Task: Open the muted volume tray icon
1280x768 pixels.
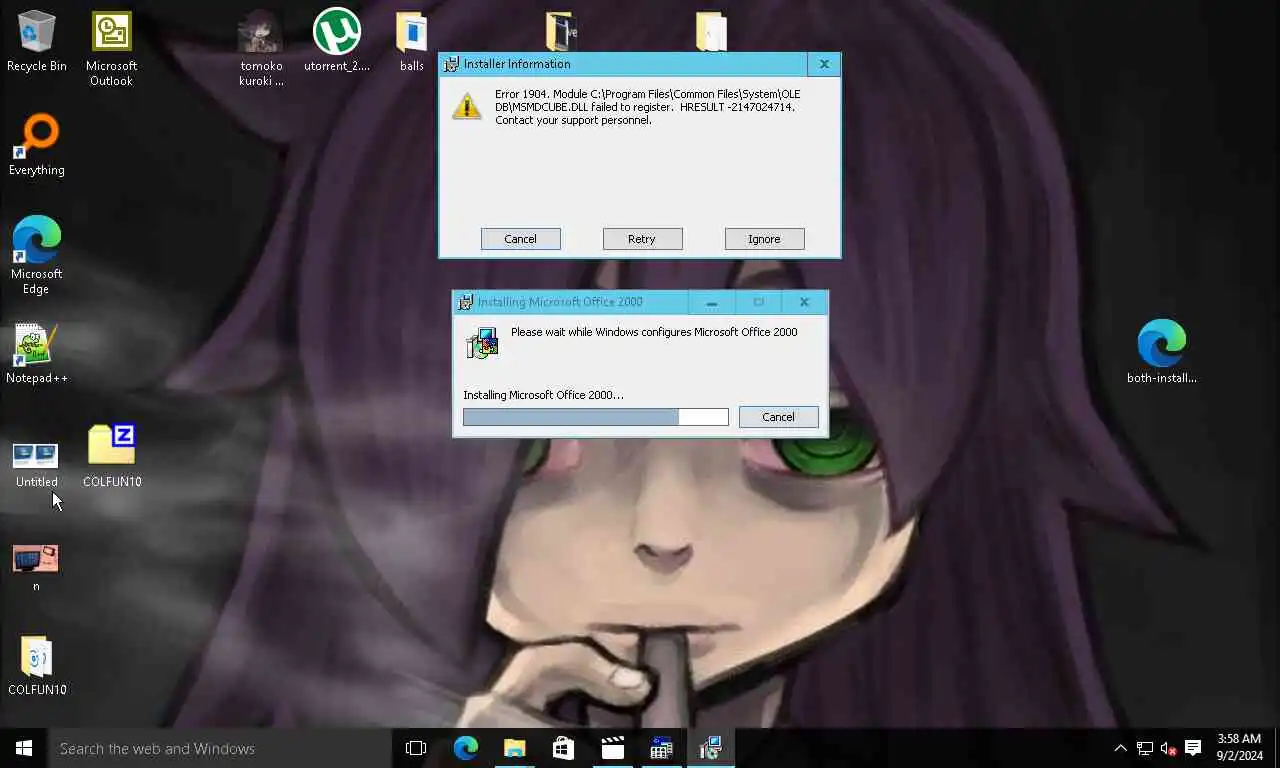Action: tap(1168, 748)
